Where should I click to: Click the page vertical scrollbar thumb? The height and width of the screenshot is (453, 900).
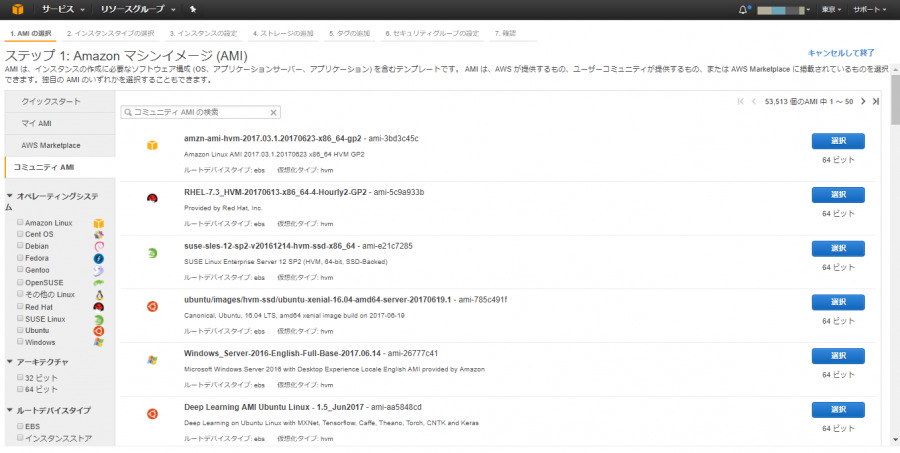point(895,99)
